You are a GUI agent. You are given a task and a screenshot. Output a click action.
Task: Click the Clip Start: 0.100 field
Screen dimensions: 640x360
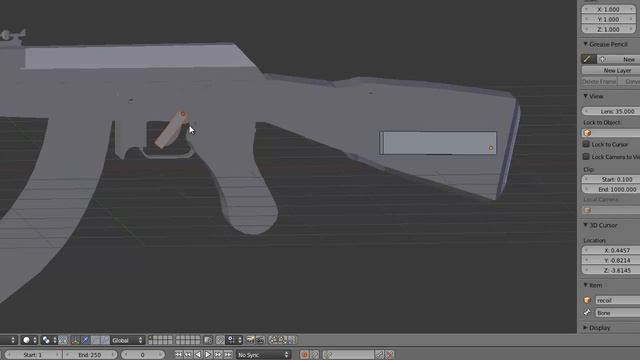[x=611, y=179]
